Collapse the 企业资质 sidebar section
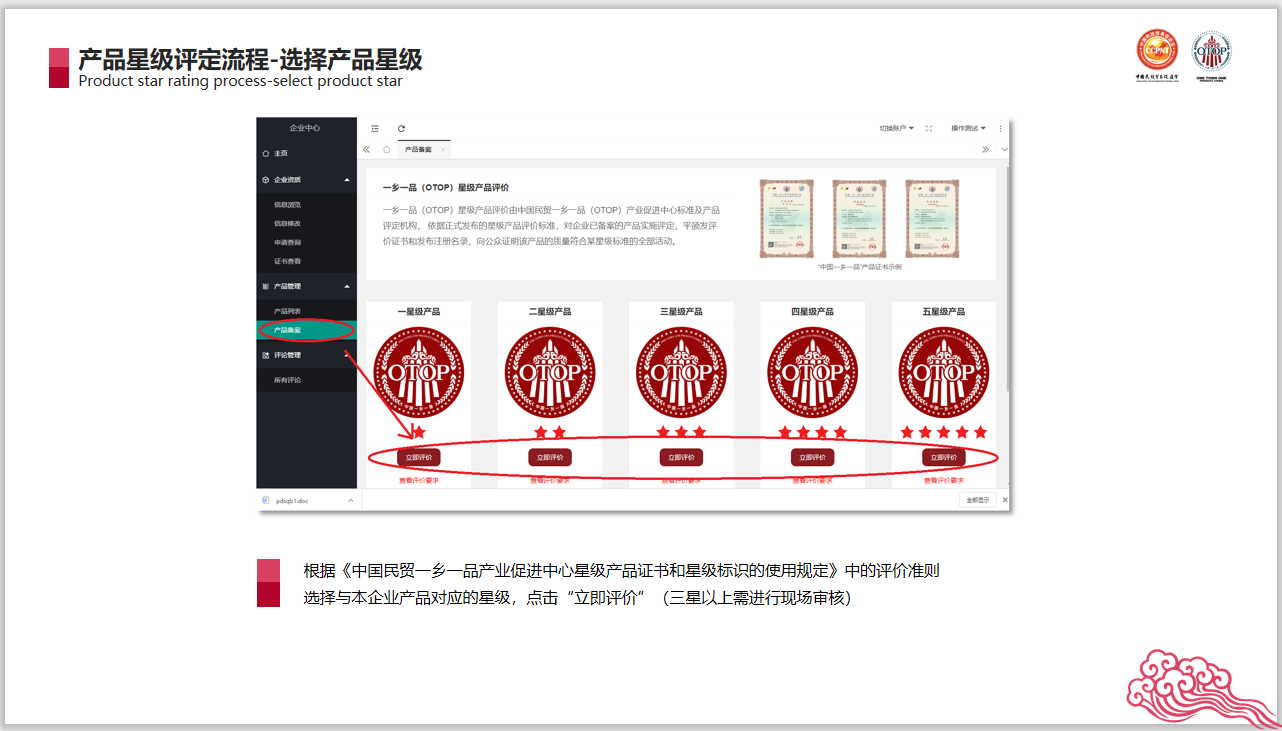The width and height of the screenshot is (1282, 731). click(347, 180)
